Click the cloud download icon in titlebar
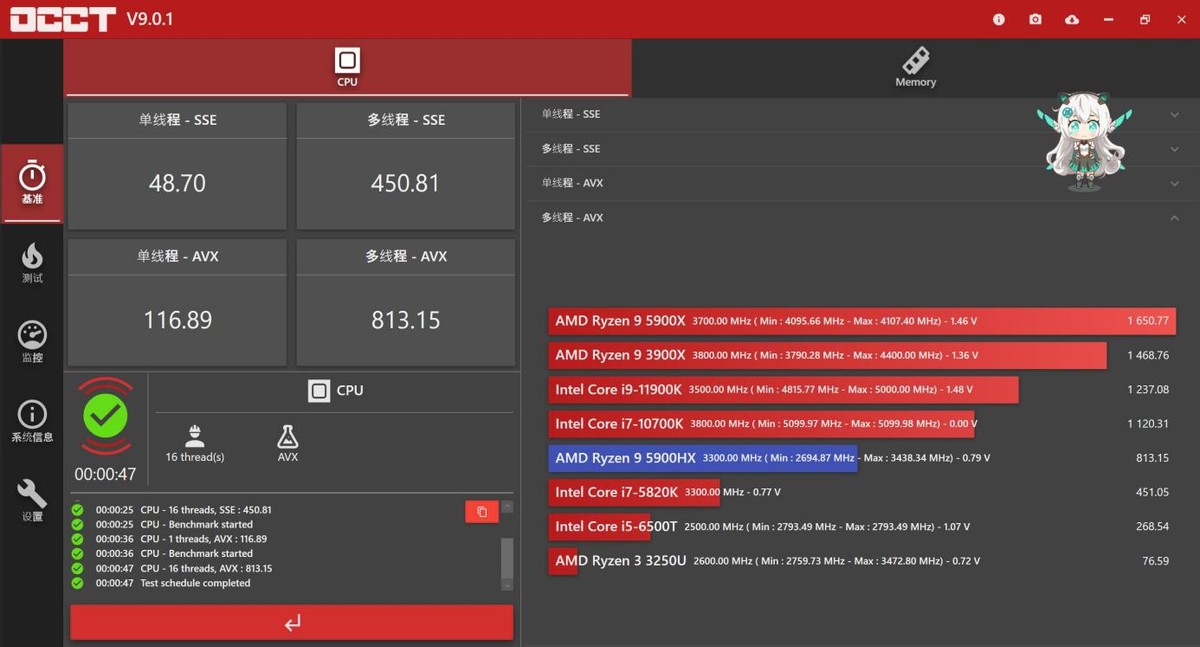The height and width of the screenshot is (647, 1200). tap(1071, 18)
